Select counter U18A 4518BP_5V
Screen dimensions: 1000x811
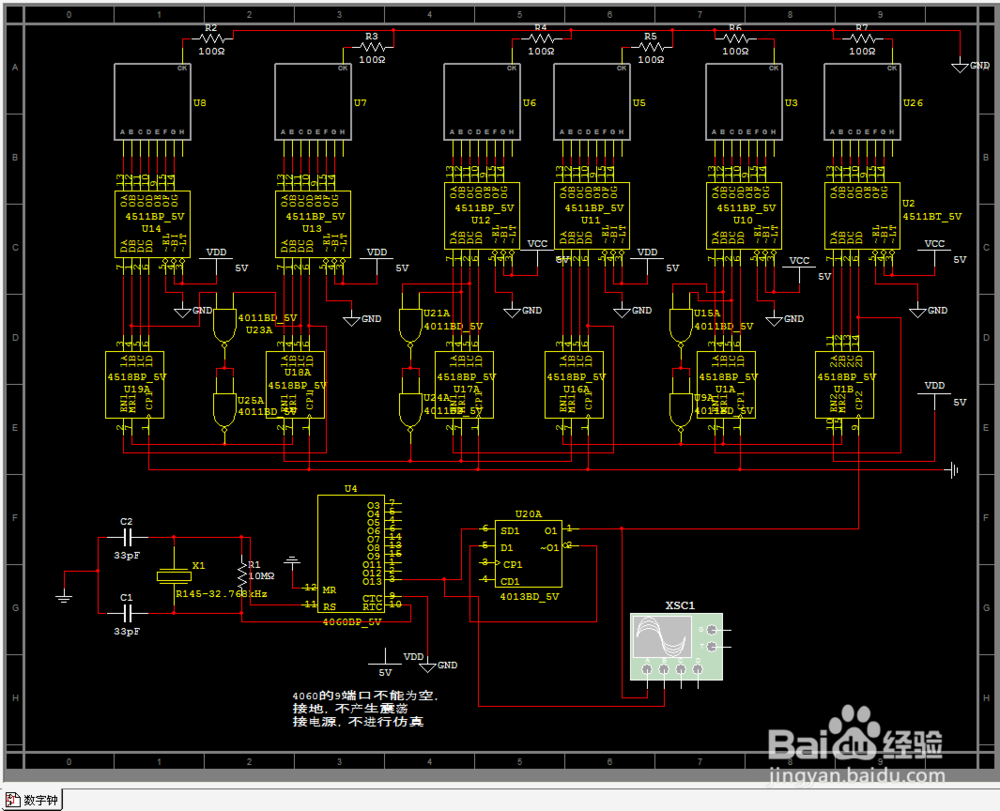(295, 384)
